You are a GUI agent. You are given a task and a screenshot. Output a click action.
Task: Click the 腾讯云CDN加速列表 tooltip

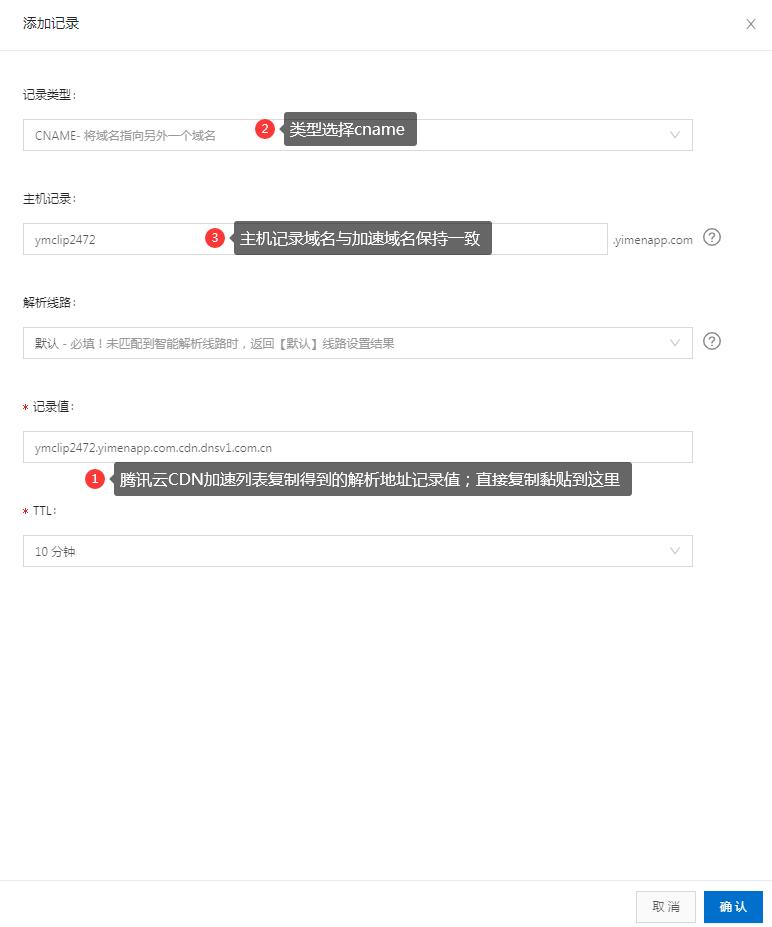point(372,480)
